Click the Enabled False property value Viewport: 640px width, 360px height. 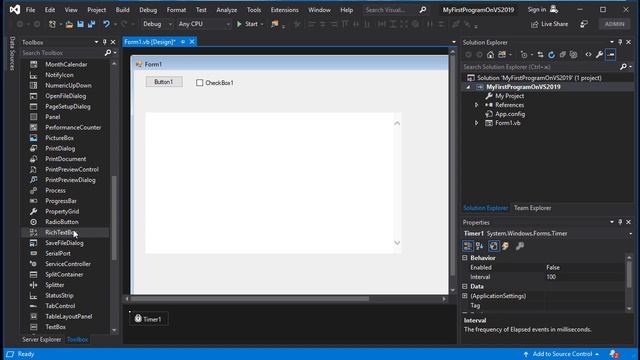point(584,268)
